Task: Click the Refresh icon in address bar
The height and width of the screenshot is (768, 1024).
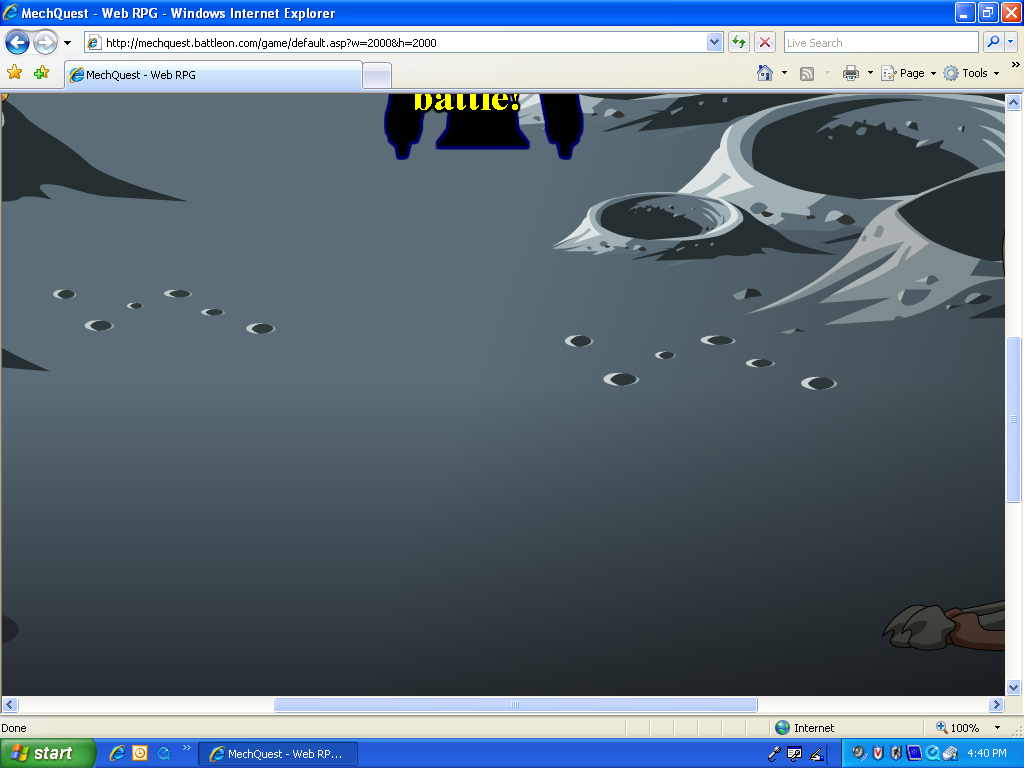Action: [738, 42]
